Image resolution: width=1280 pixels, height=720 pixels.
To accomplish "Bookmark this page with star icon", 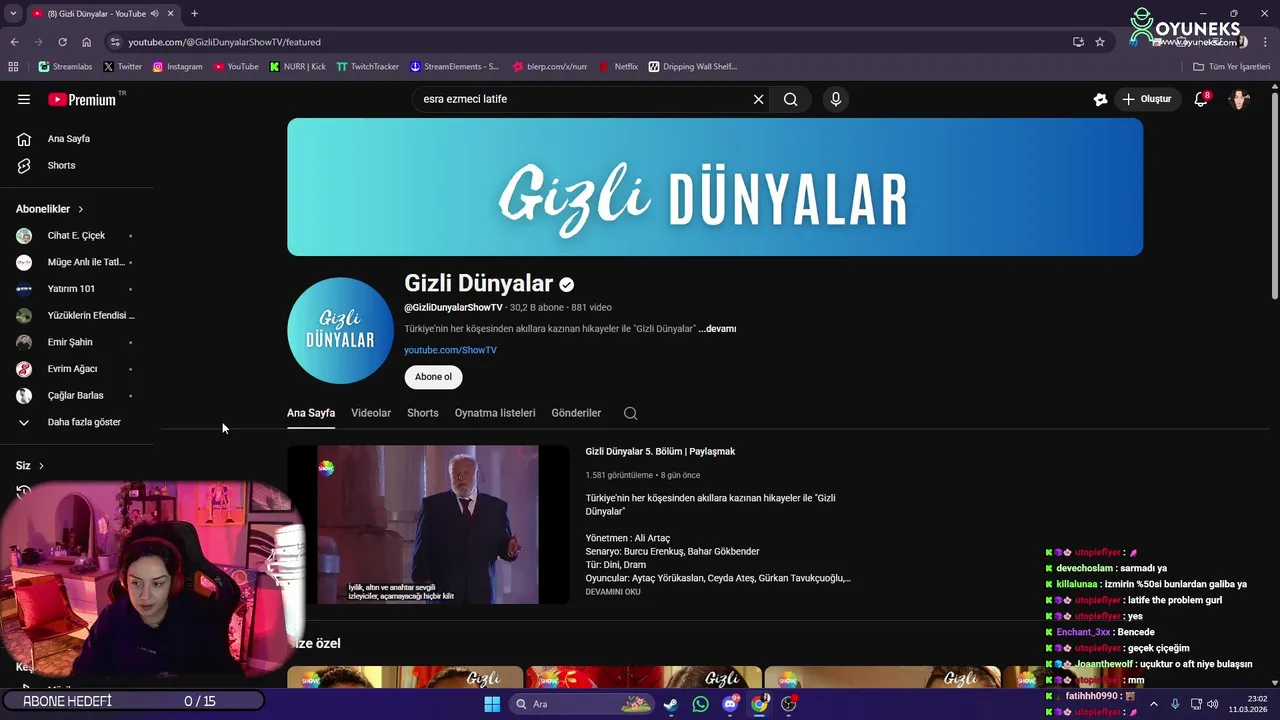I will tap(1100, 42).
